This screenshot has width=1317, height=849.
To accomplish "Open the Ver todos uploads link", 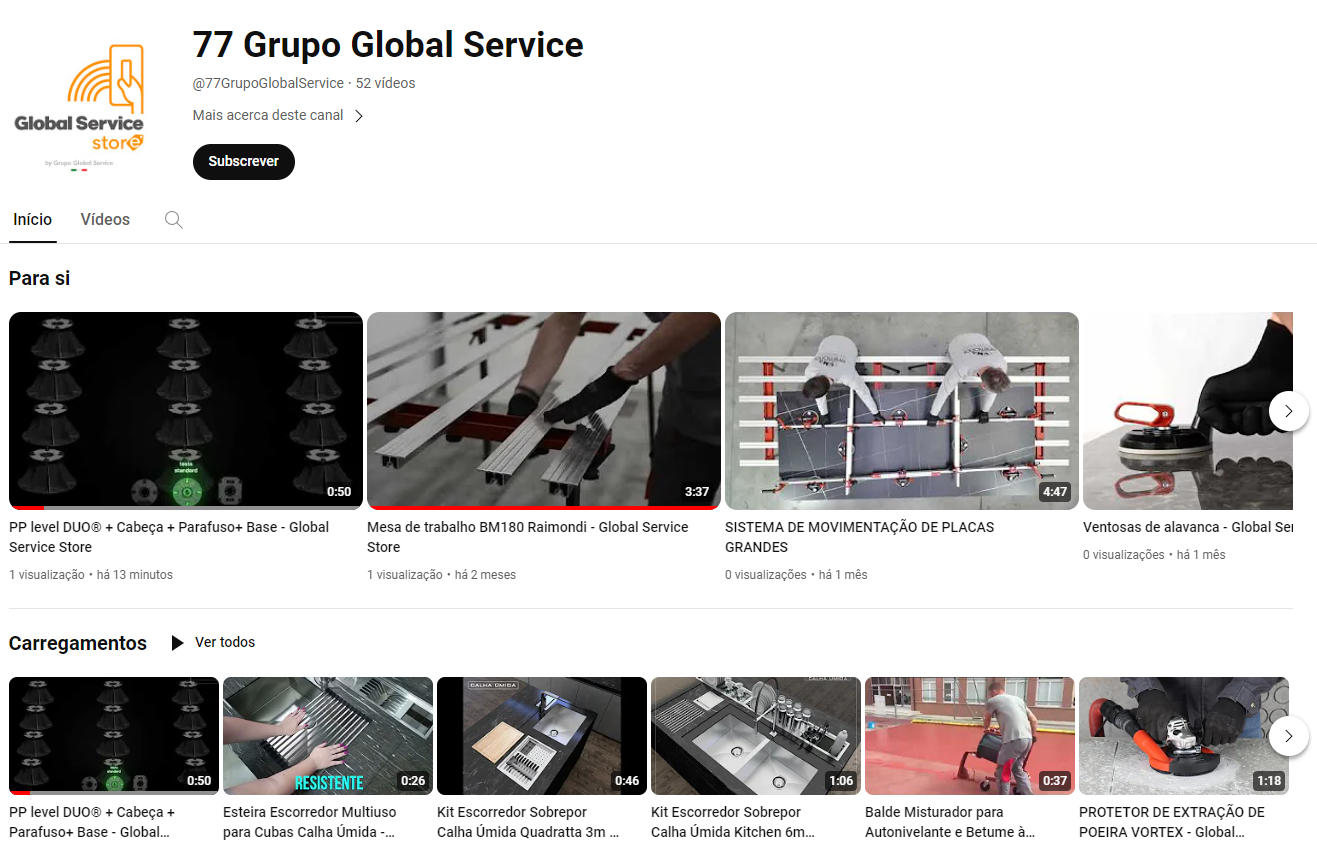I will pyautogui.click(x=225, y=643).
